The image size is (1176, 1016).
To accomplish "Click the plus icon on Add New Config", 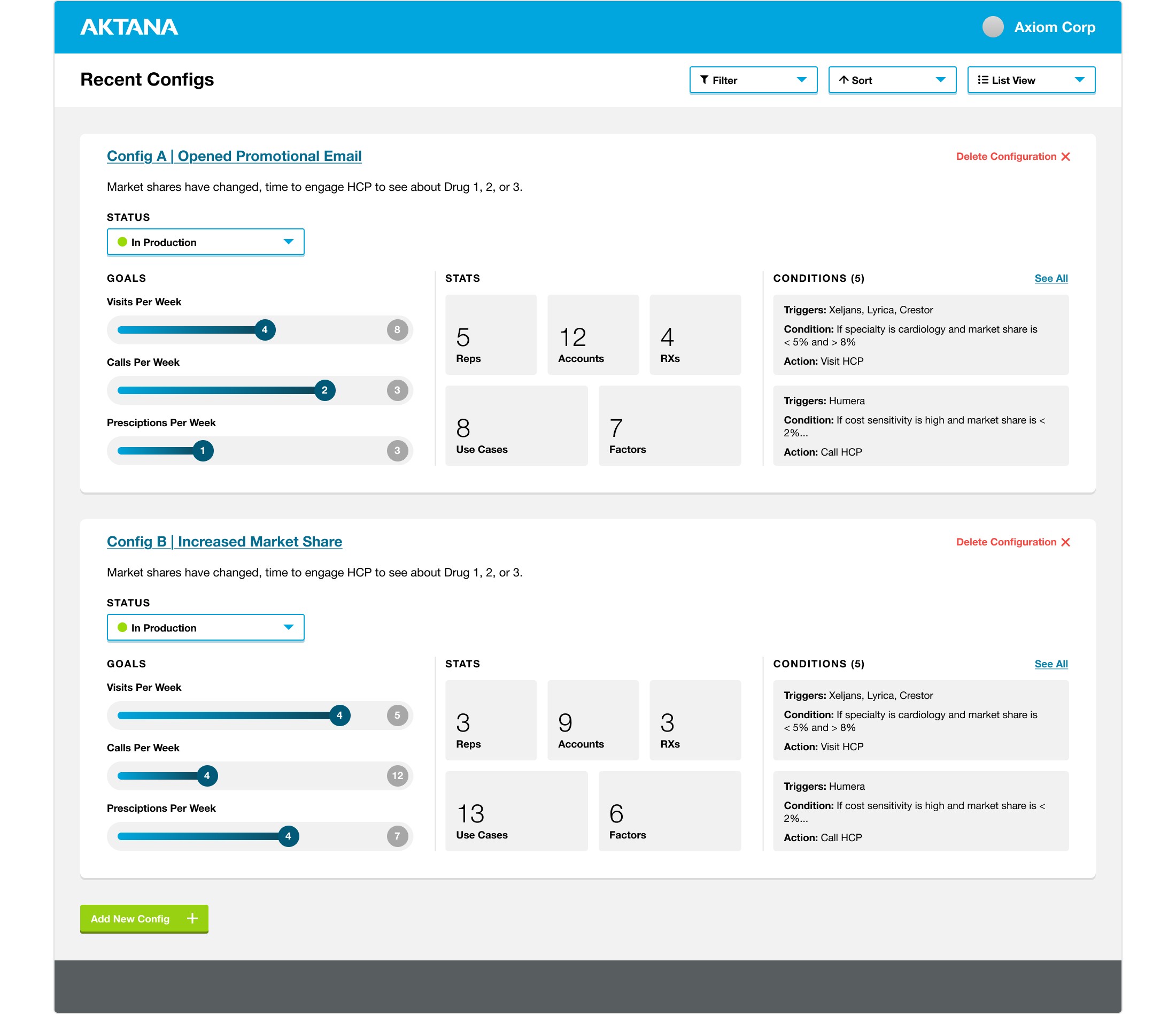I will click(192, 918).
